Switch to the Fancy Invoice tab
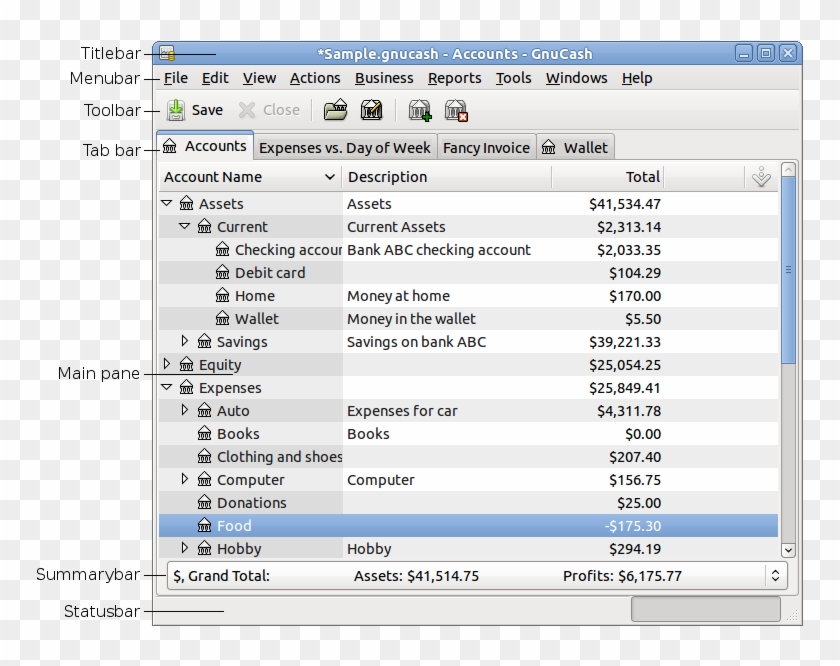 click(x=486, y=147)
